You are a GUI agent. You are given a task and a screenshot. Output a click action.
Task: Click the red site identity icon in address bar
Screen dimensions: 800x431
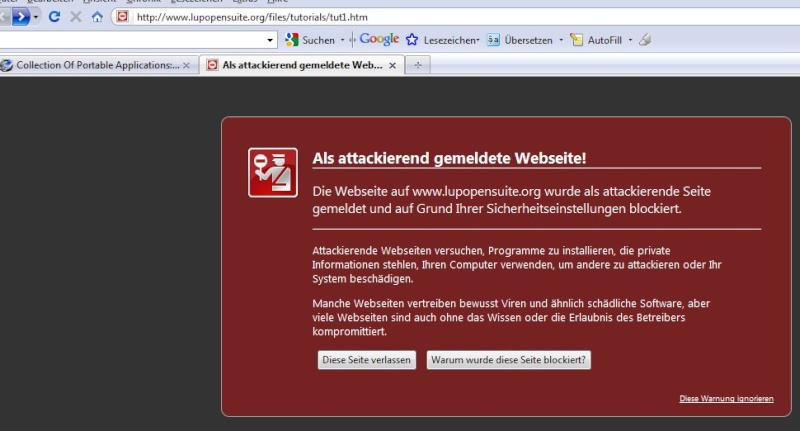pyautogui.click(x=122, y=17)
